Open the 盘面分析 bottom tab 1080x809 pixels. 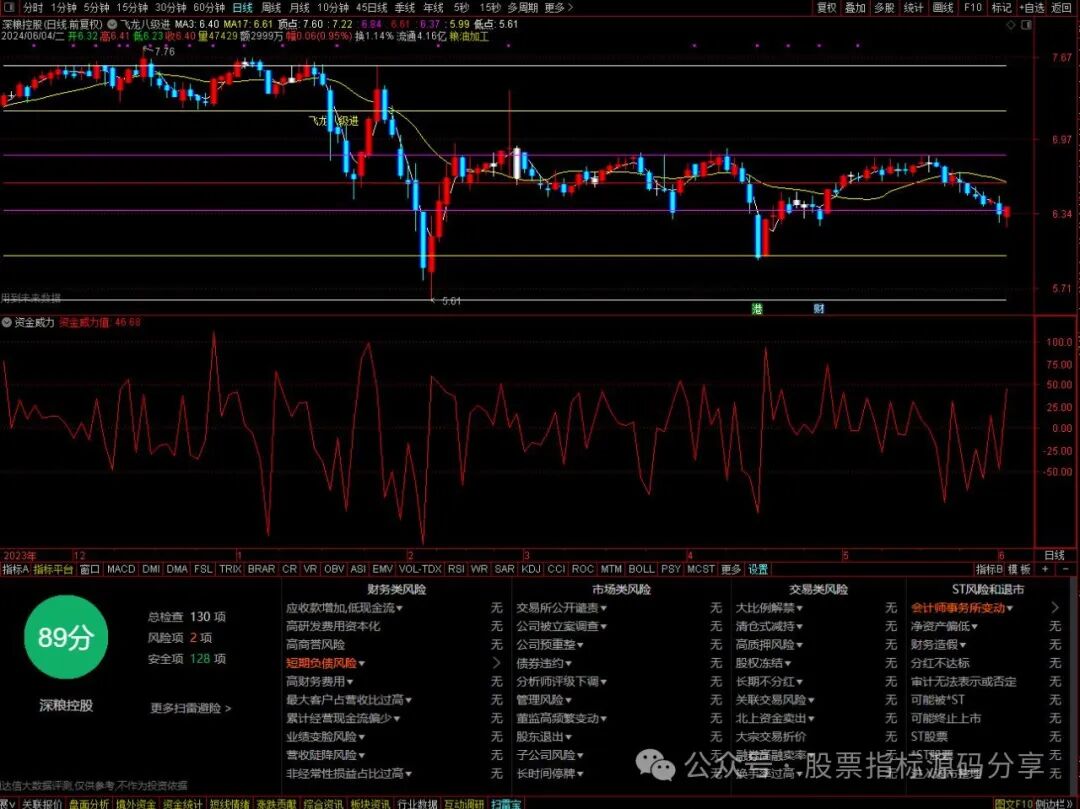[89, 803]
